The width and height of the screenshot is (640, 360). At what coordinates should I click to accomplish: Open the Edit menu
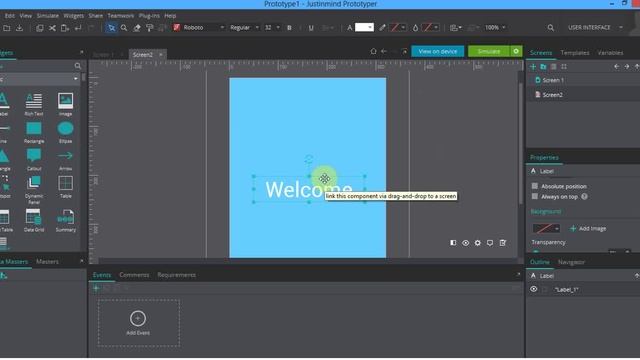tap(10, 16)
